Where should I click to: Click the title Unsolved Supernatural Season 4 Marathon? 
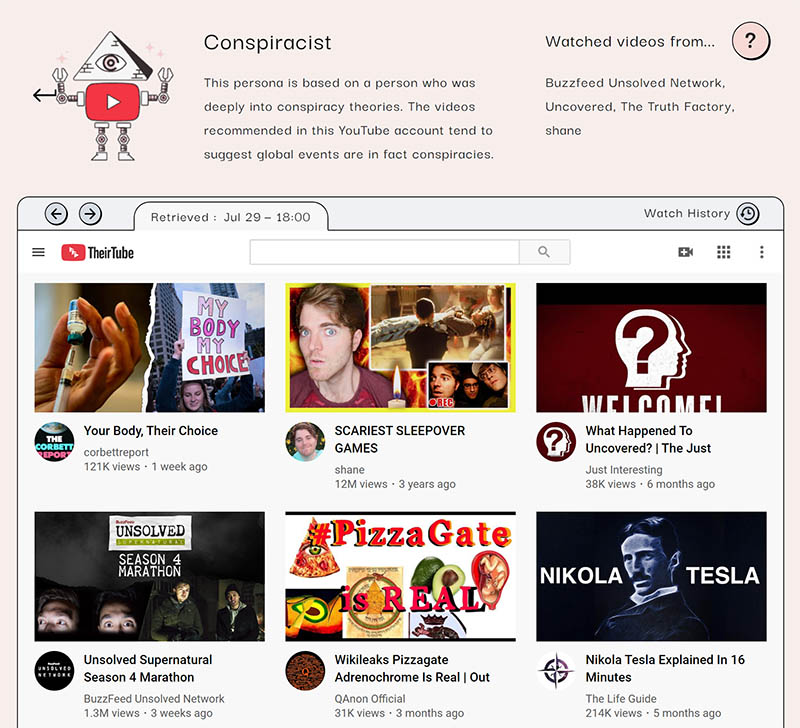click(148, 668)
